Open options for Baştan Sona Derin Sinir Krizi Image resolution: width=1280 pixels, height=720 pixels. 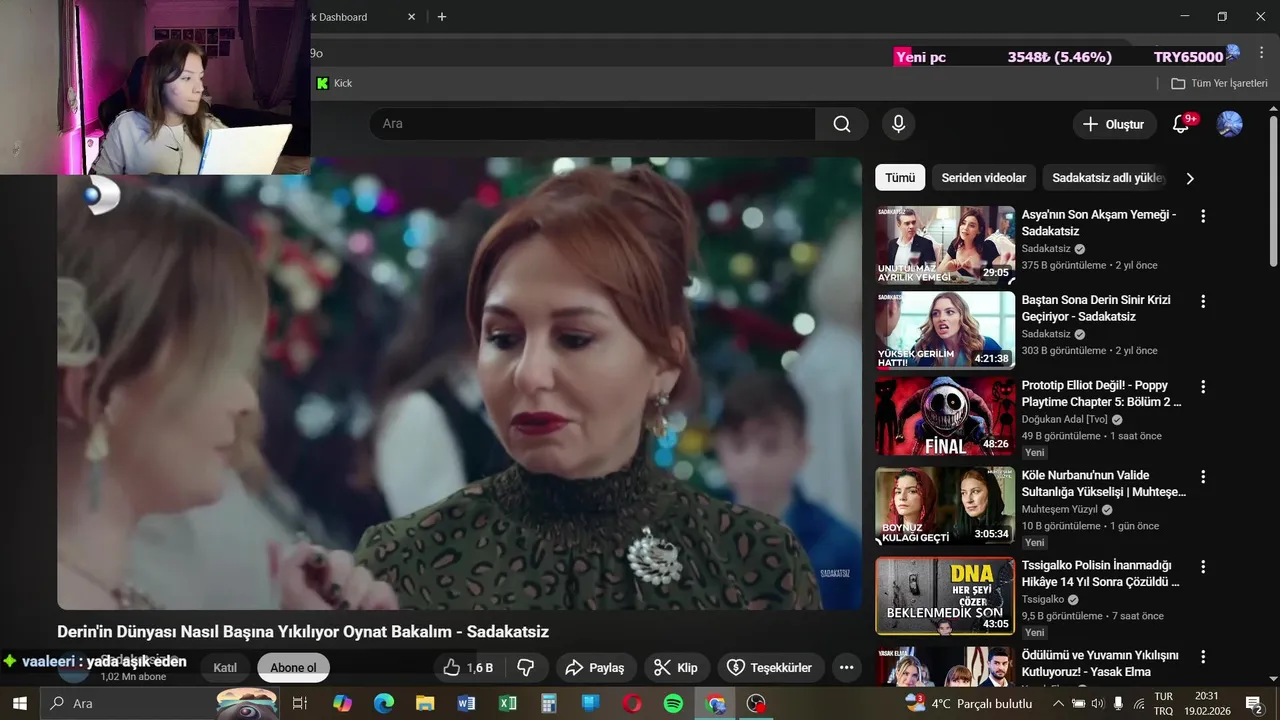tap(1203, 301)
